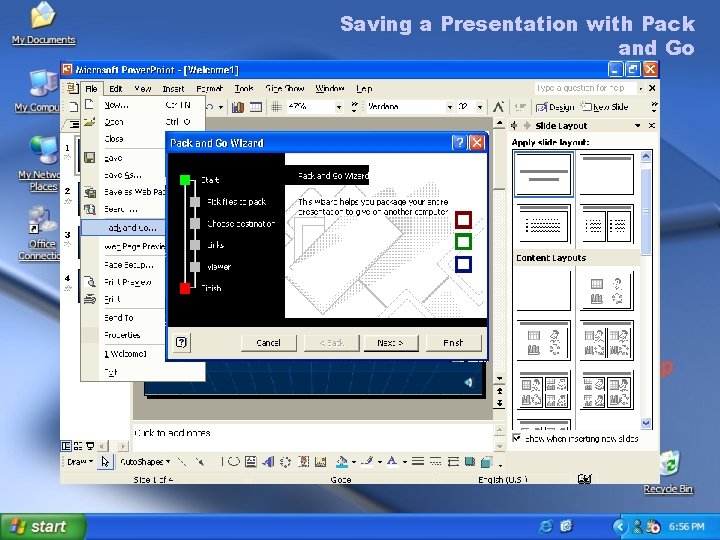Open the 3-D Style options
Viewport: 720px width, 540px height.
pos(487,461)
